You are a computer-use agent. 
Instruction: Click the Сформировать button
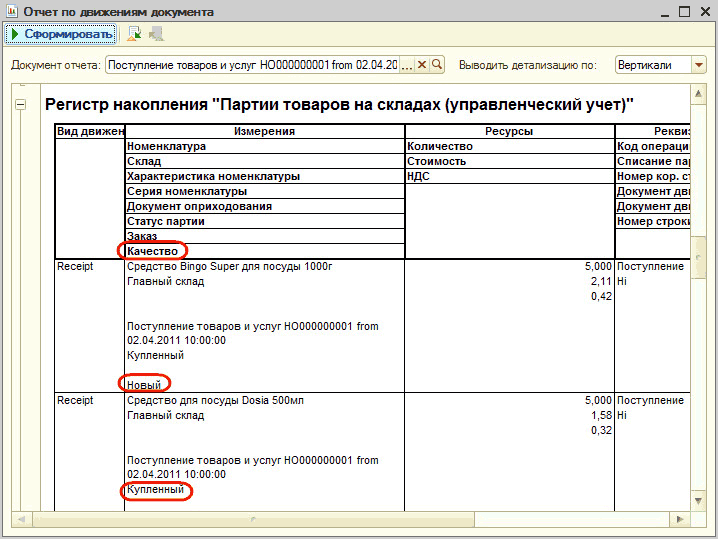(x=60, y=34)
